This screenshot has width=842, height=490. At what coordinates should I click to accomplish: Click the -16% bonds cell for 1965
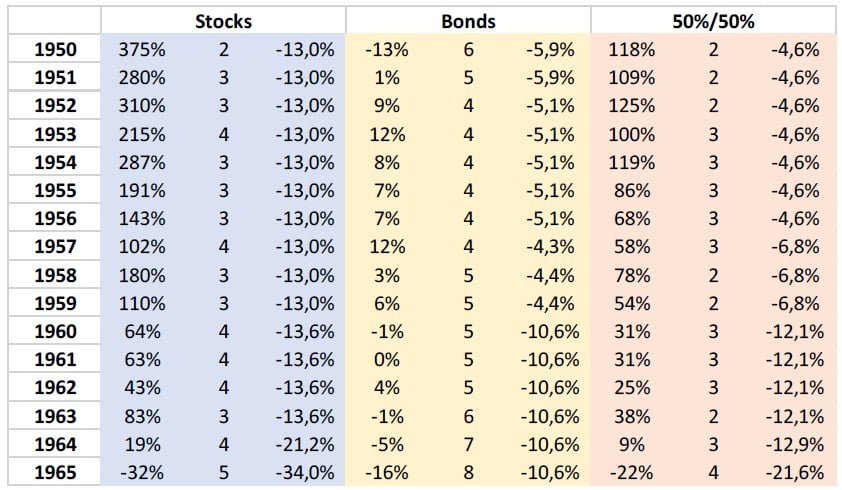[385, 470]
